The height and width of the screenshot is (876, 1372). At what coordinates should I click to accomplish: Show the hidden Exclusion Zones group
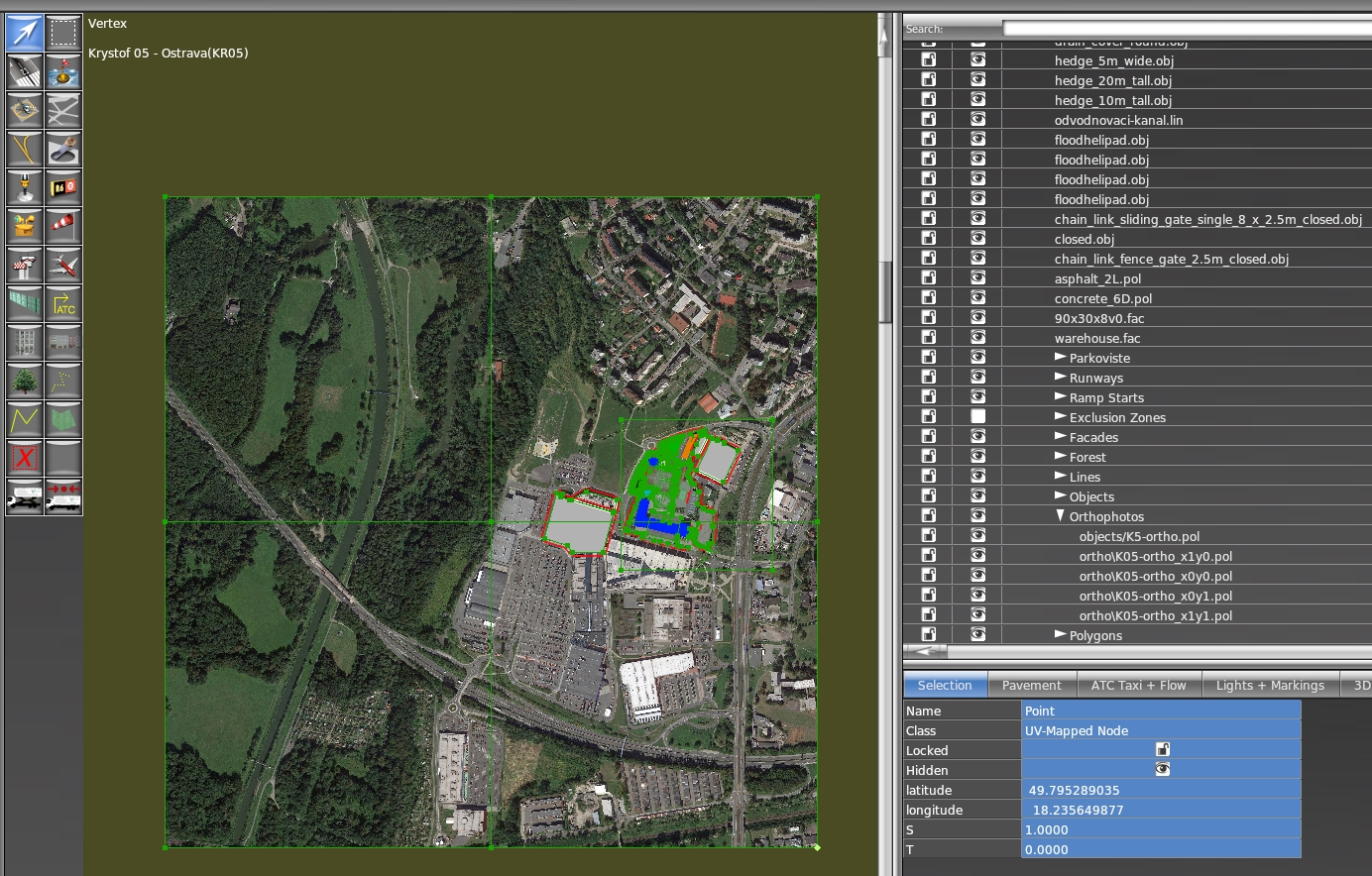click(977, 416)
